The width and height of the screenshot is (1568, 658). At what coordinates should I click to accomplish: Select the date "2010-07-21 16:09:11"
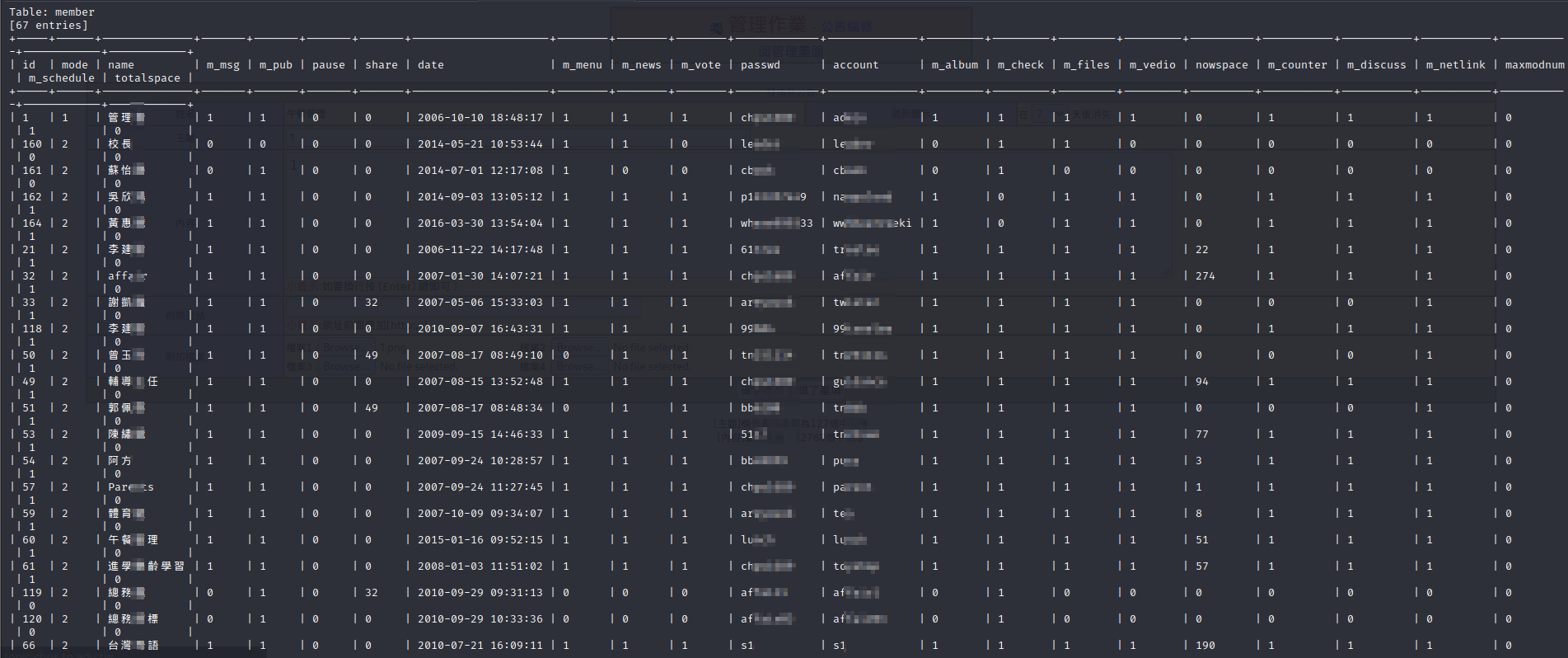coord(480,646)
